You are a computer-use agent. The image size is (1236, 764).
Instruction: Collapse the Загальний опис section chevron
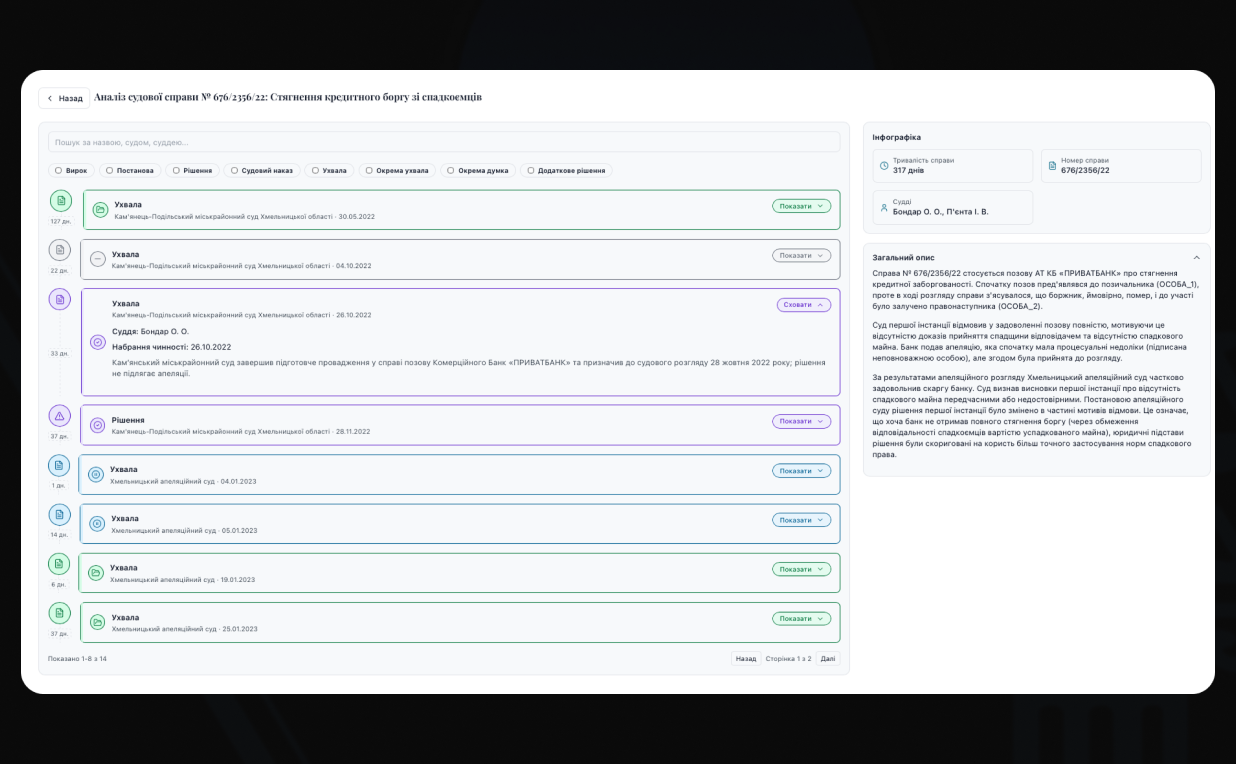click(x=1196, y=258)
